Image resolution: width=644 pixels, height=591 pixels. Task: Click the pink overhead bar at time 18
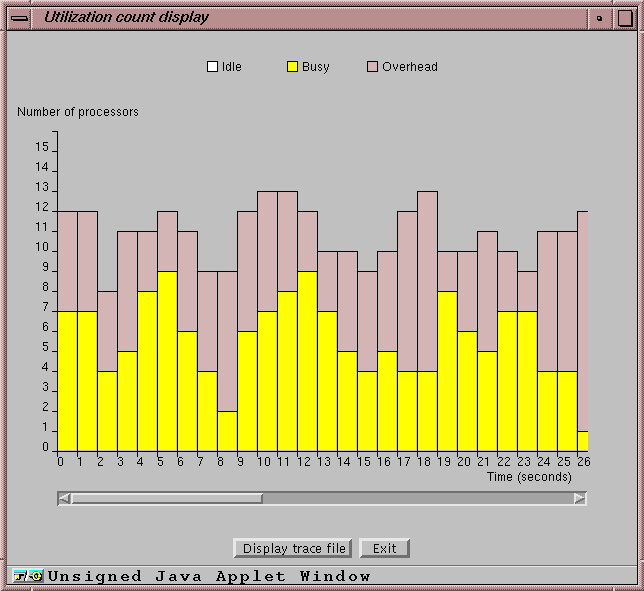coord(427,281)
